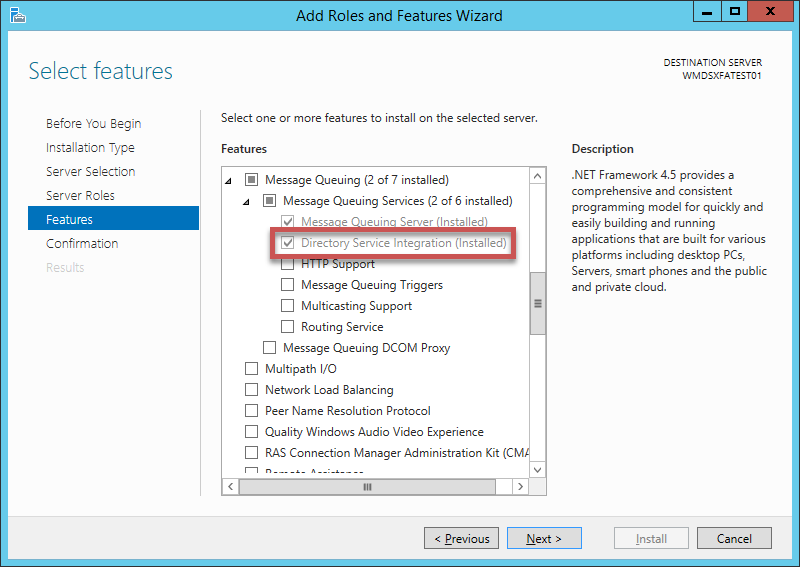Open the Confirmation step in sidebar
800x567 pixels.
tap(82, 243)
